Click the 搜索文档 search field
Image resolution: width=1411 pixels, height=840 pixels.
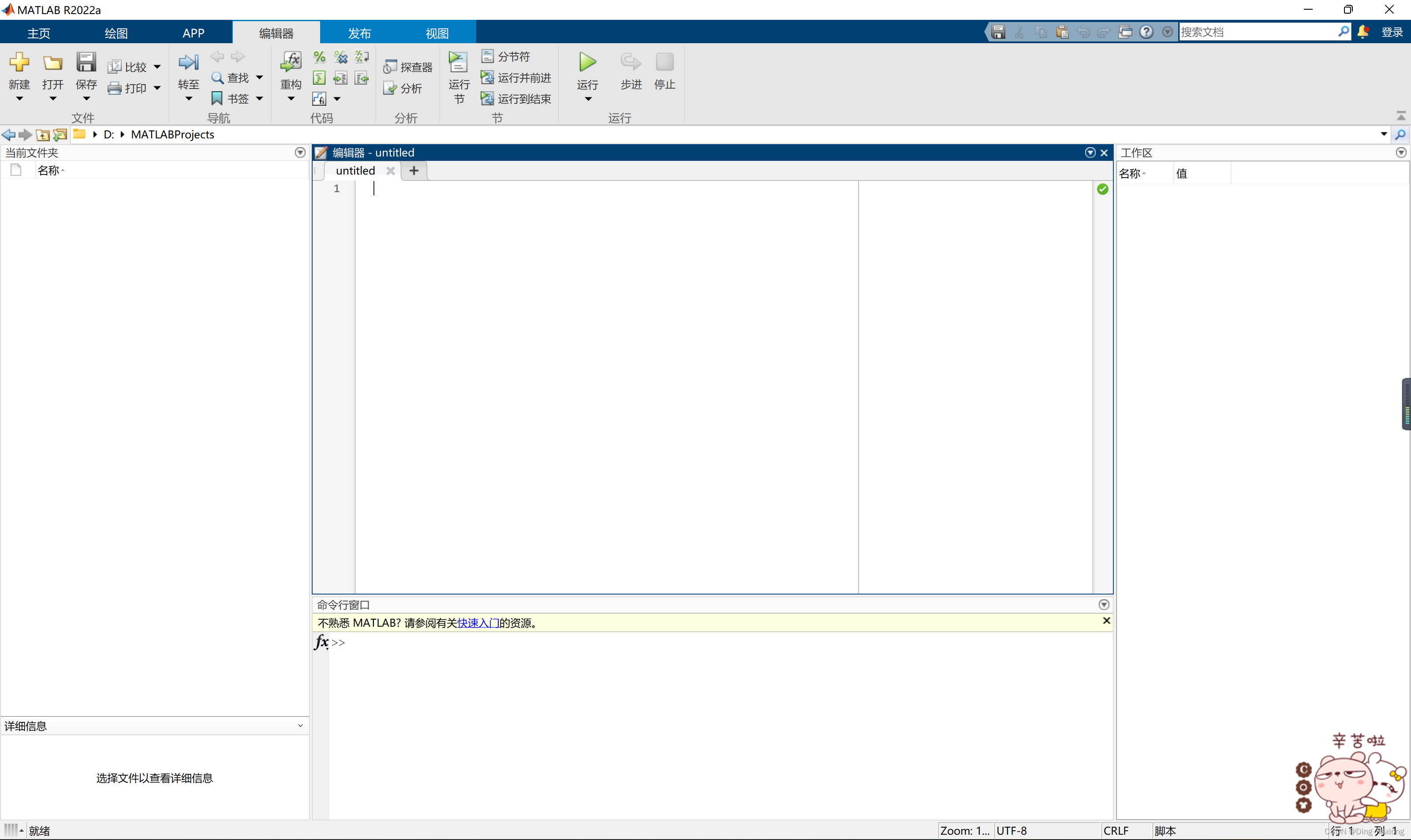tap(1258, 32)
